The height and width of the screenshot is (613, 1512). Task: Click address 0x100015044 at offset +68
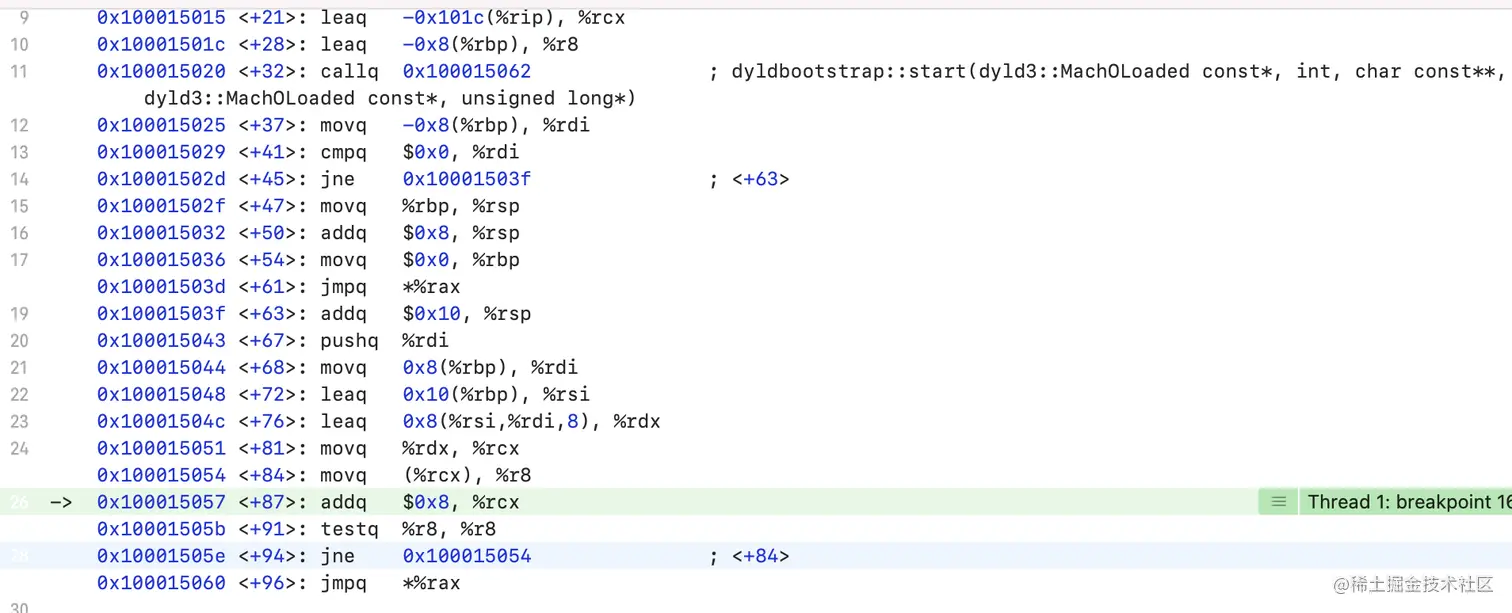point(161,369)
